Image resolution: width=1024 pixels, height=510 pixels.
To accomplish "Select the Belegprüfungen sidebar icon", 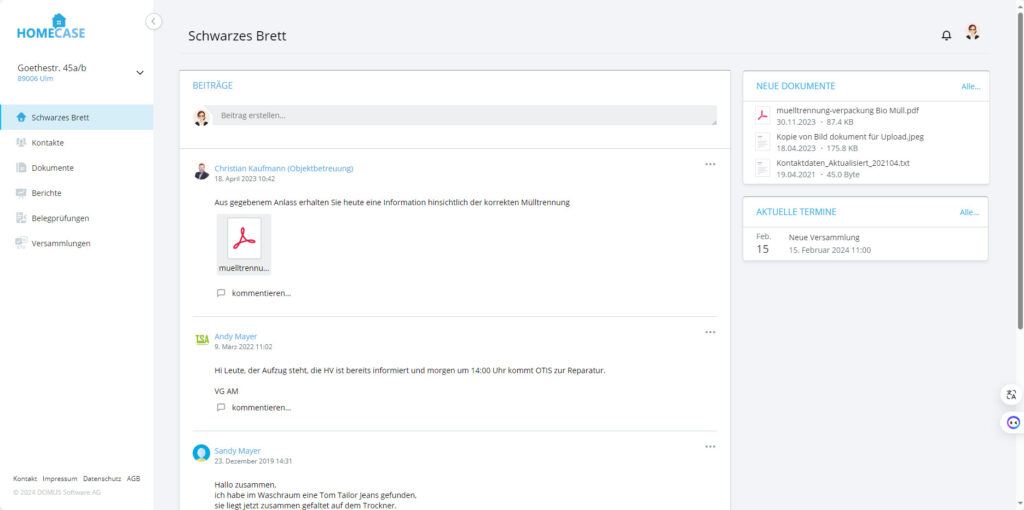I will (21, 218).
